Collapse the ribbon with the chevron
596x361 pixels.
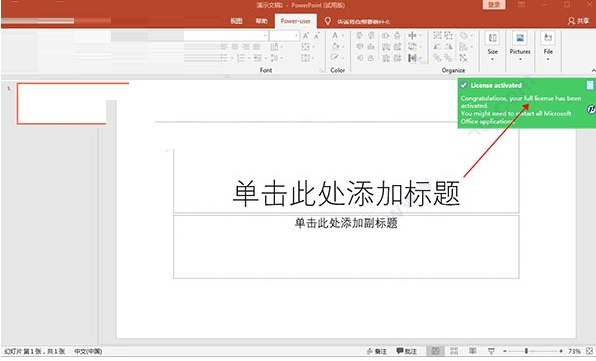pos(593,71)
